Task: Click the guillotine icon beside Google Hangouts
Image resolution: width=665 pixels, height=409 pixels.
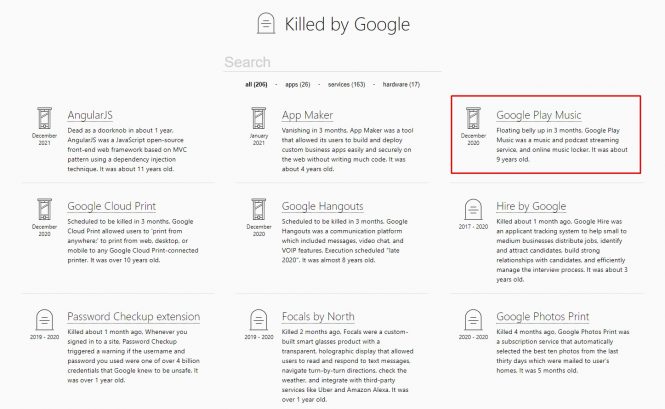Action: click(258, 208)
